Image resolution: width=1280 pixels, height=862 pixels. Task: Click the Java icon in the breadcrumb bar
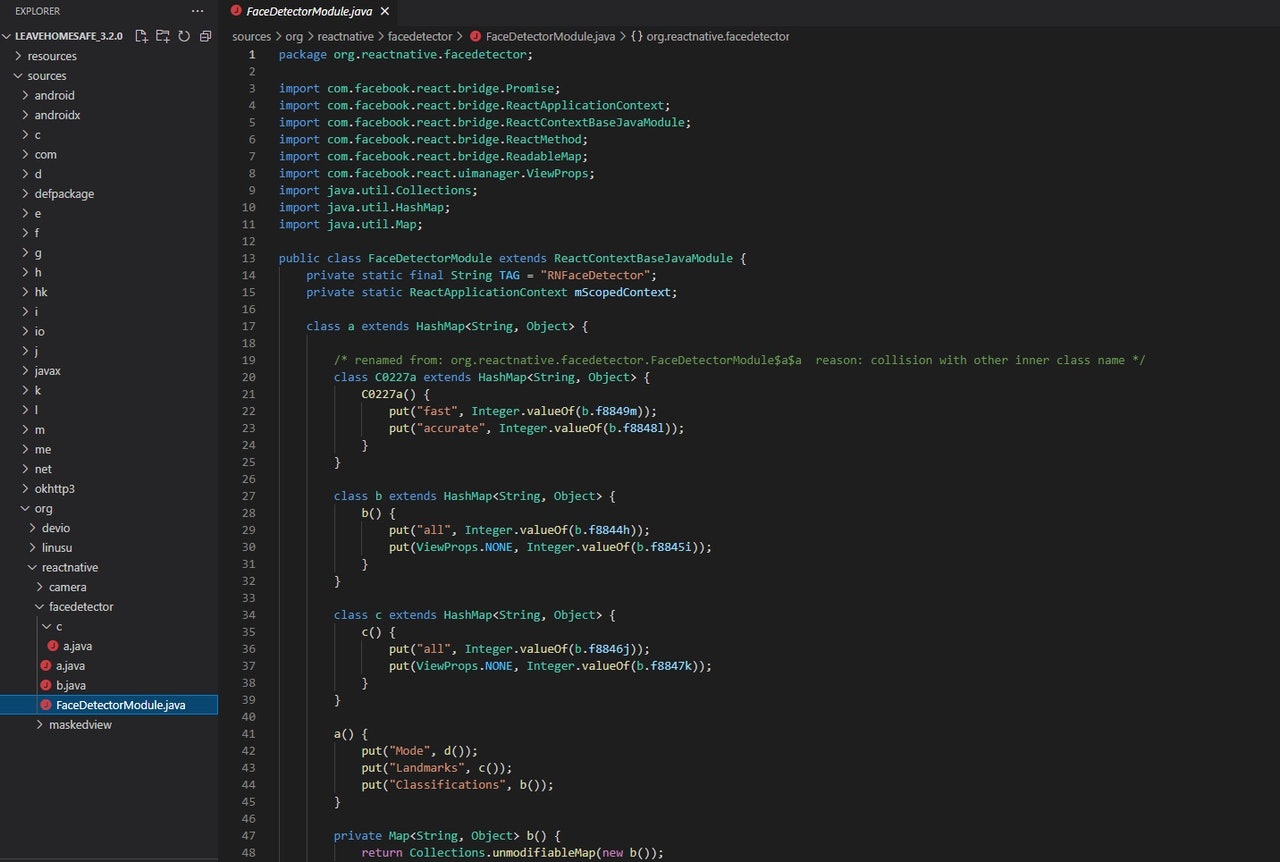pyautogui.click(x=475, y=36)
